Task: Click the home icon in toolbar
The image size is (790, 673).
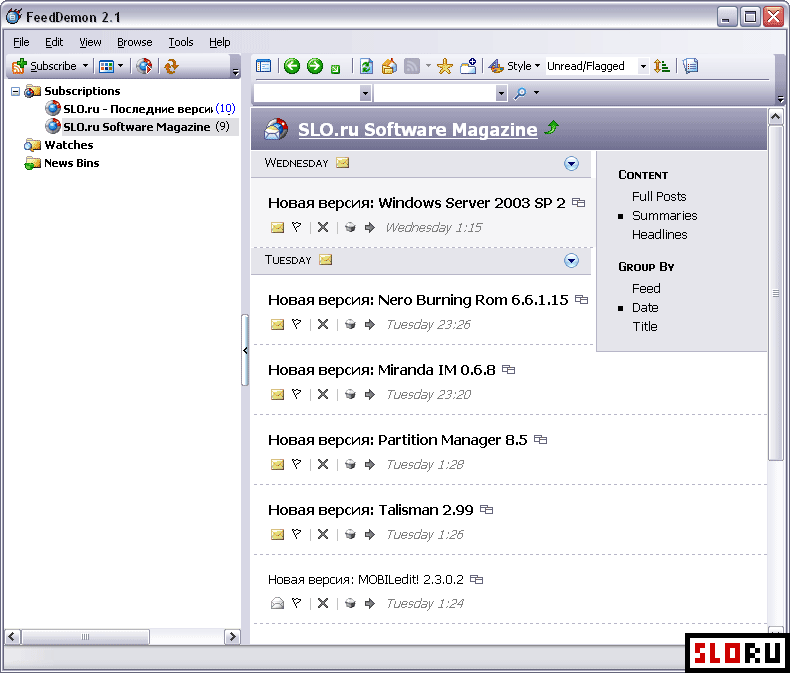Action: tap(389, 66)
